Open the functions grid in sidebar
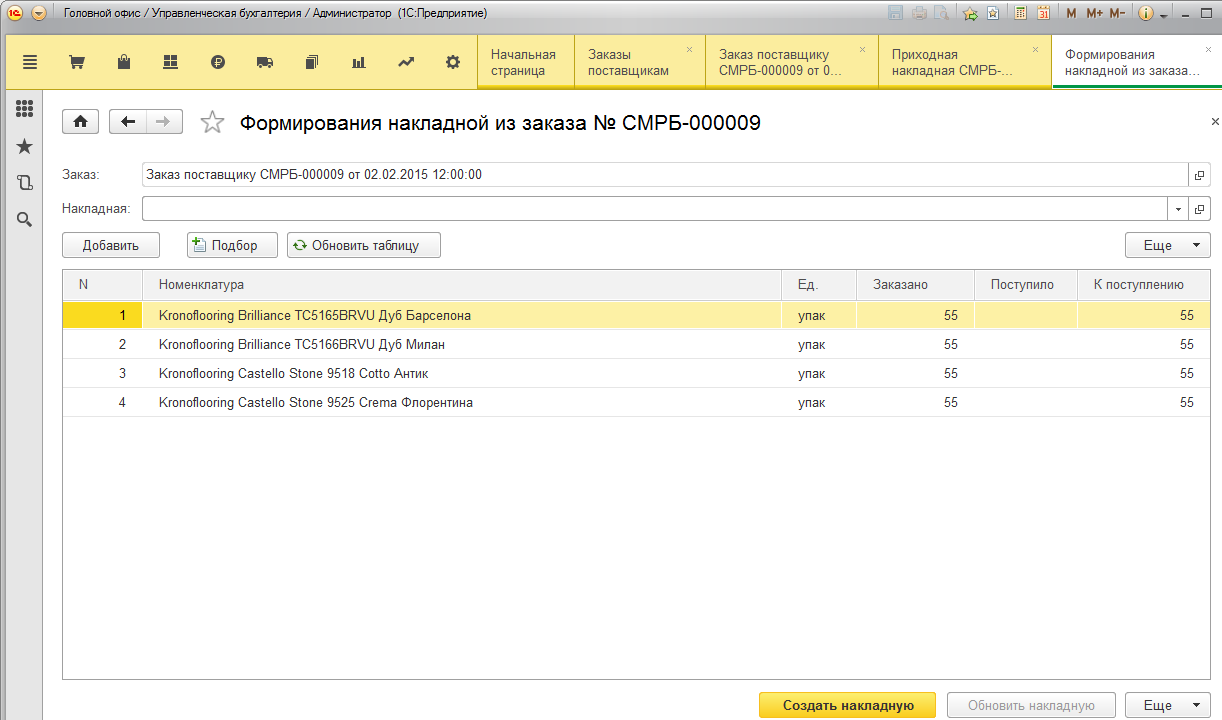 25,109
